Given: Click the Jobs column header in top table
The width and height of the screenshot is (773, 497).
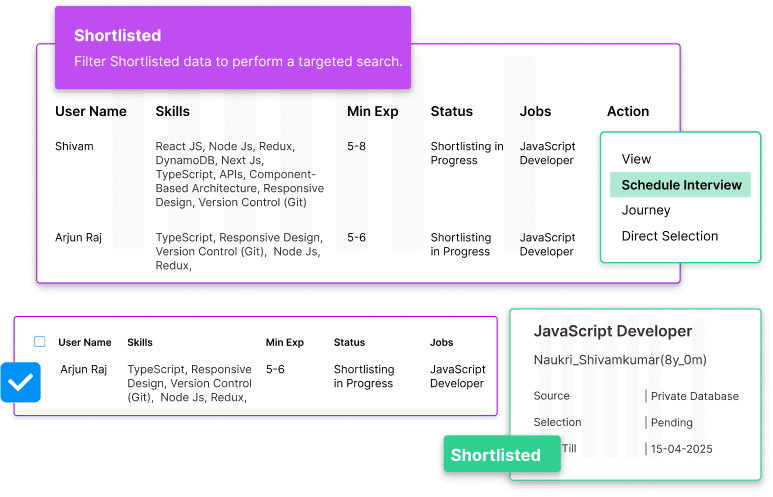Looking at the screenshot, I should point(536,111).
